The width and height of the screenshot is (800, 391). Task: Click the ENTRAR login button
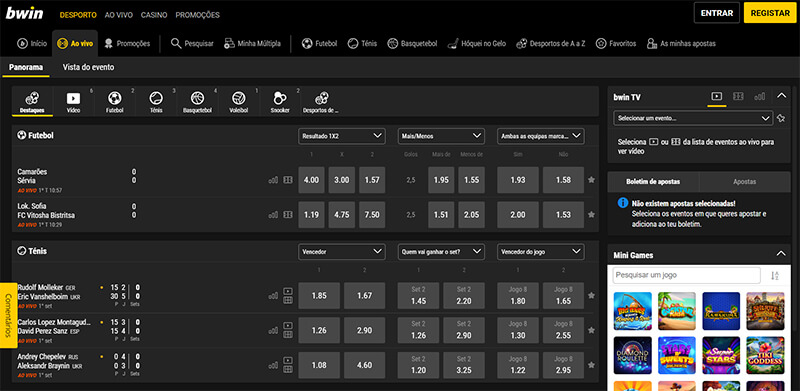coord(717,13)
